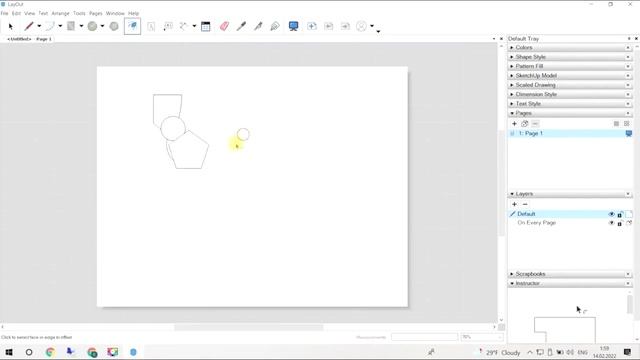Toggle lock on Default layer
The height and width of the screenshot is (360, 640).
click(x=620, y=214)
